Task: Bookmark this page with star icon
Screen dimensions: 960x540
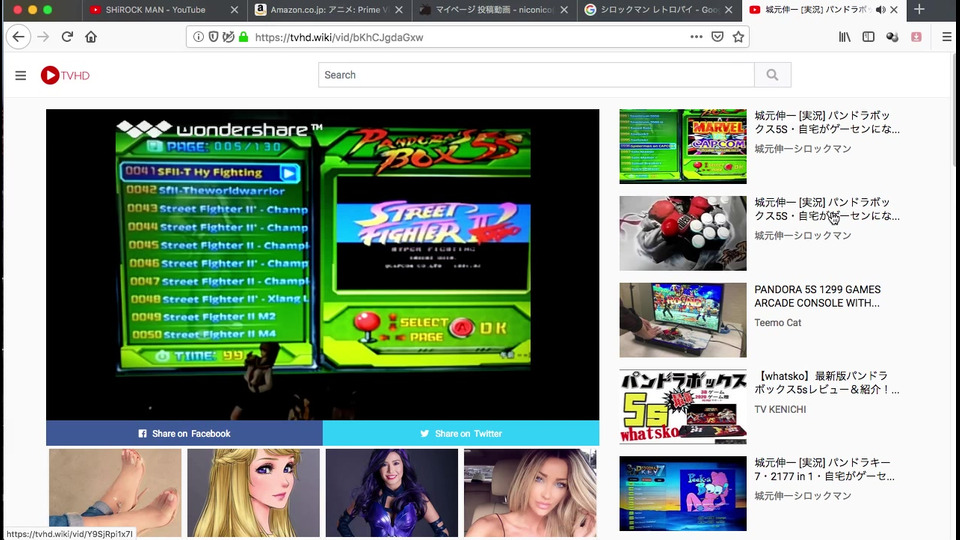Action: [x=738, y=37]
